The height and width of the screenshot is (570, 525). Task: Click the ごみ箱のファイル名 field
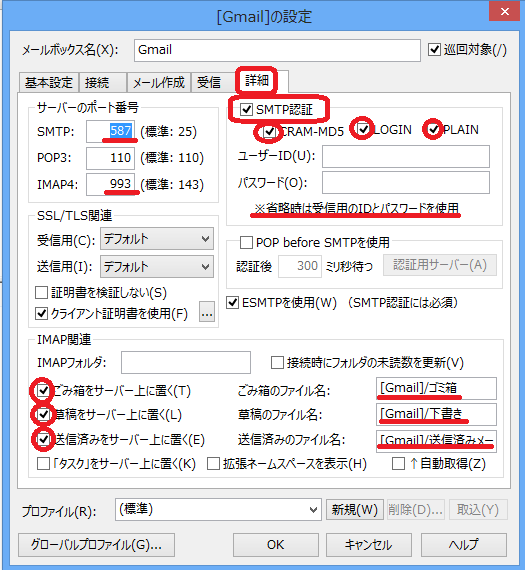pos(436,388)
